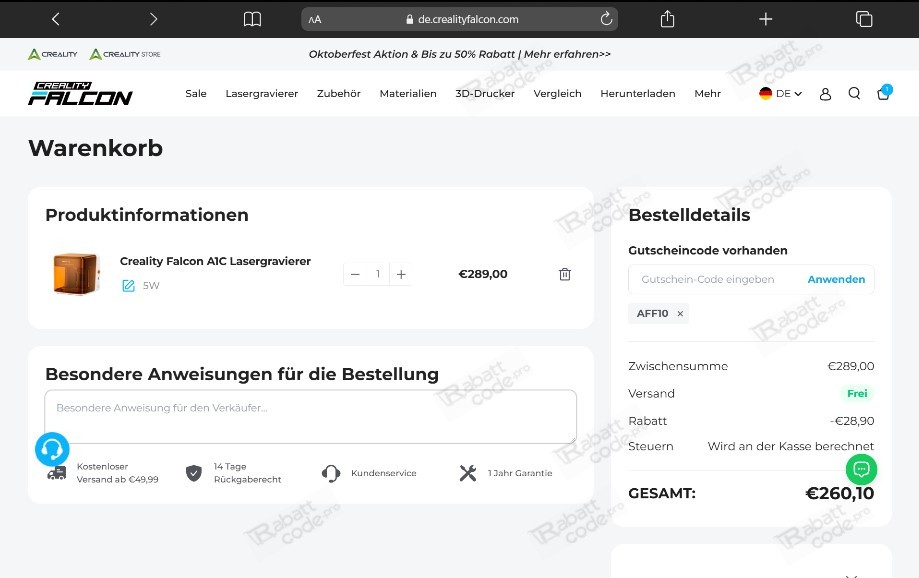Open Creality Falcon A1C Lasergravierer product link

click(x=215, y=261)
